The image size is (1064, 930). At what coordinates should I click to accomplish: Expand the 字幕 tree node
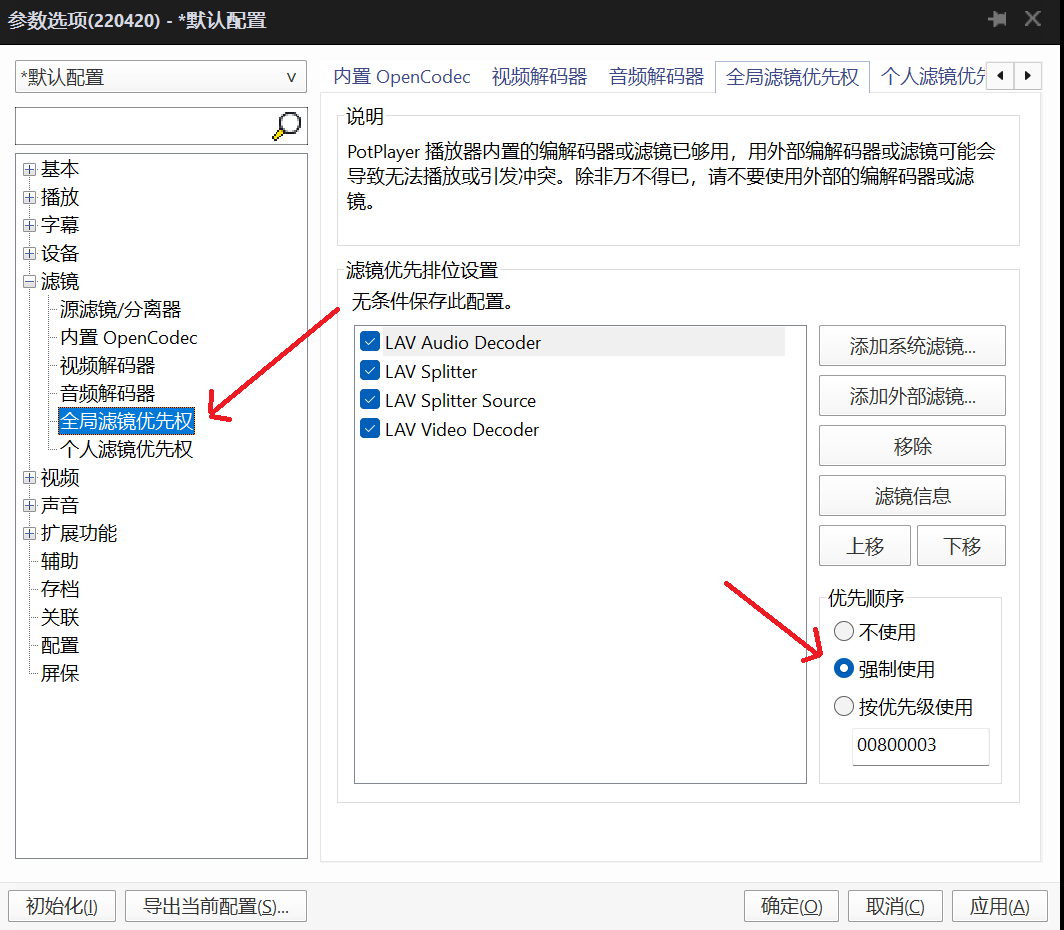point(29,225)
